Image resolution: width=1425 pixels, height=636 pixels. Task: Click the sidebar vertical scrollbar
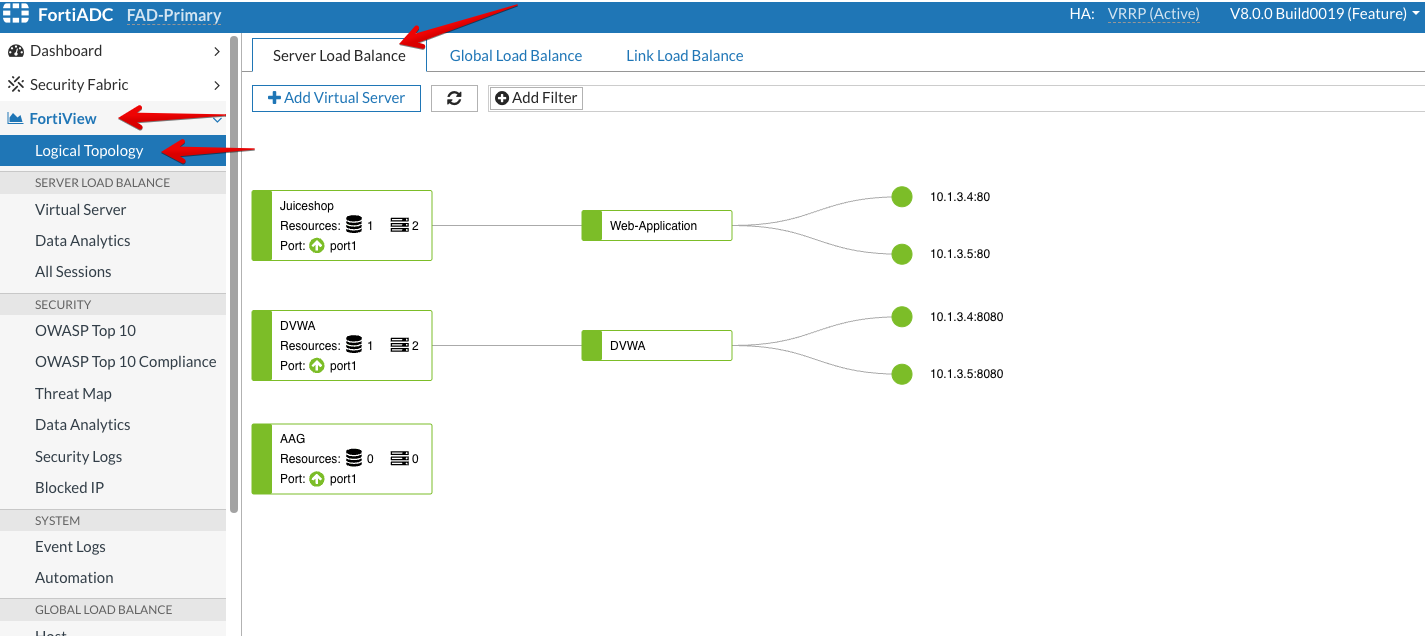tap(234, 275)
